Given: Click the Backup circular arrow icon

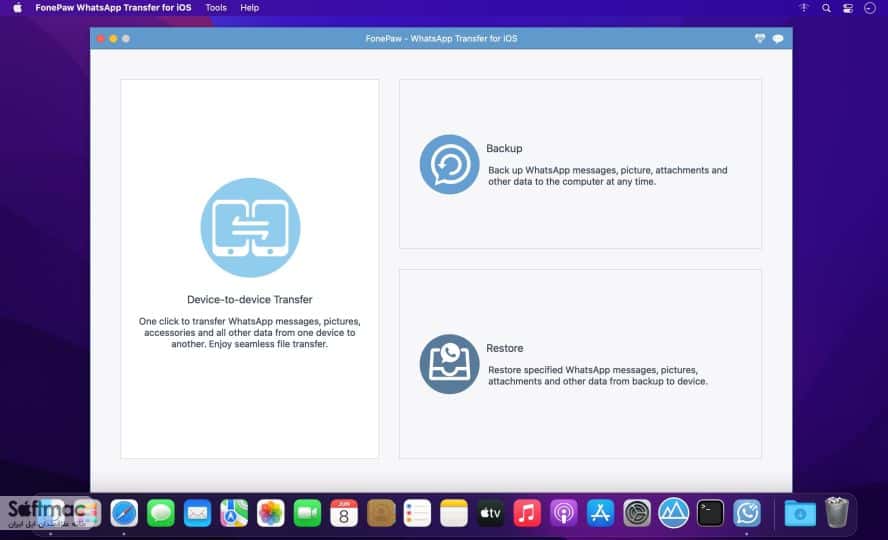Looking at the screenshot, I should pos(450,165).
